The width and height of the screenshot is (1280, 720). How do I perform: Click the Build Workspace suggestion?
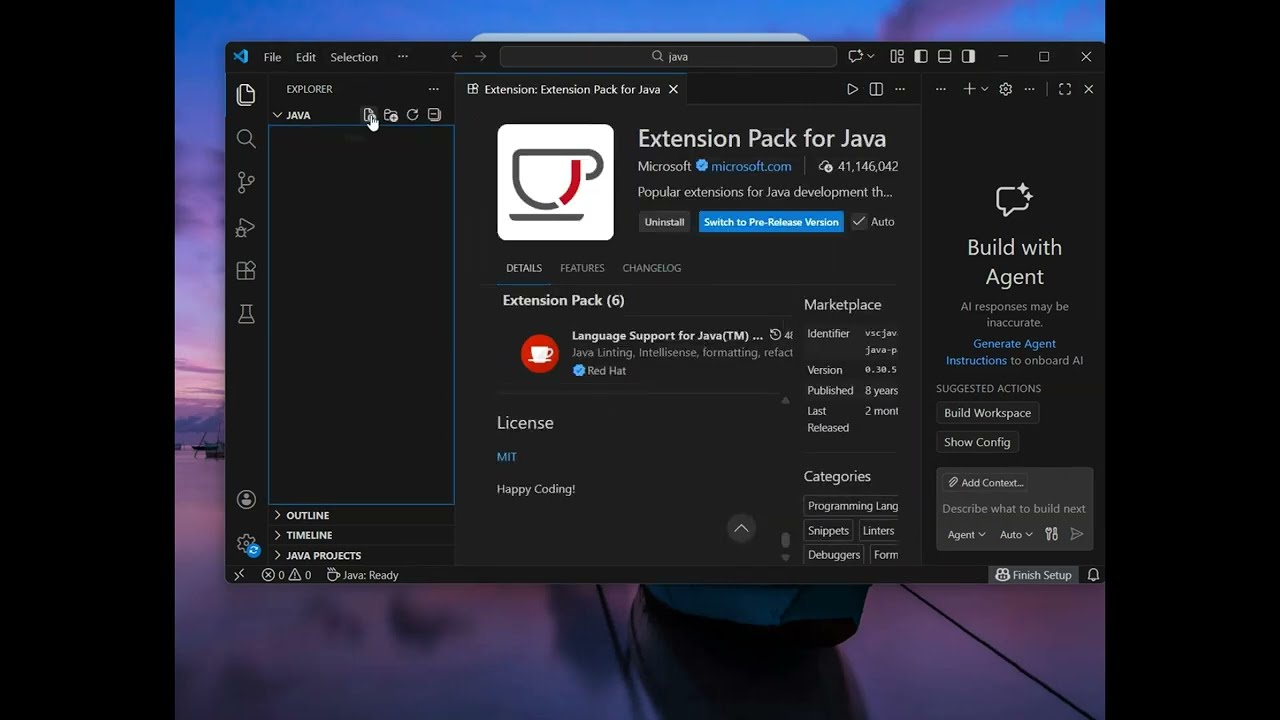(987, 413)
